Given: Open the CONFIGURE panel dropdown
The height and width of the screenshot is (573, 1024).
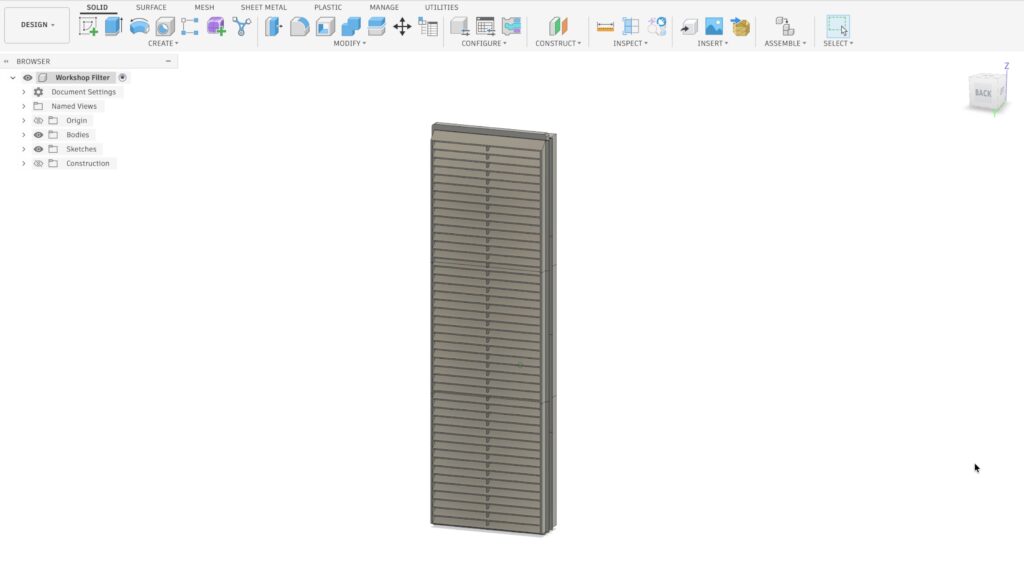Looking at the screenshot, I should click(x=484, y=43).
